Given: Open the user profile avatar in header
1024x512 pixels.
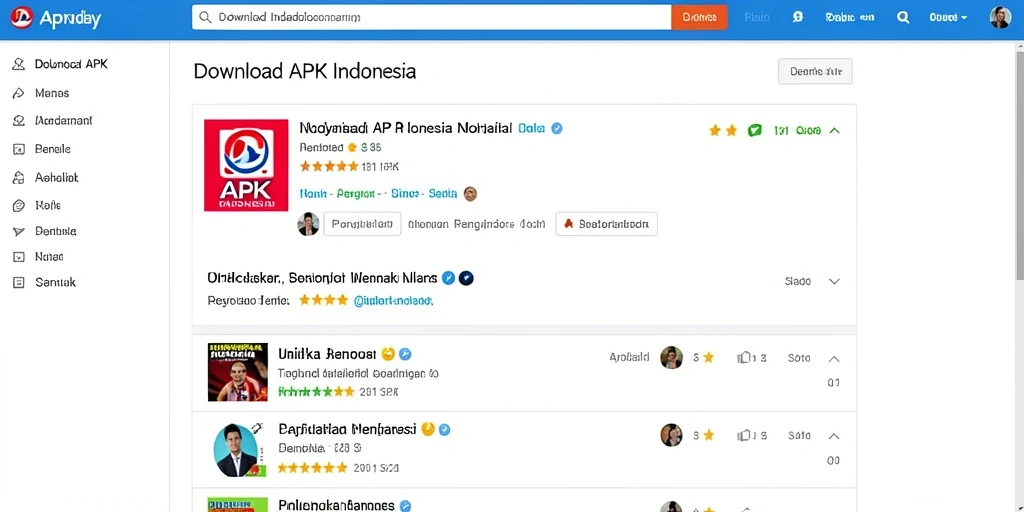Looking at the screenshot, I should pyautogui.click(x=1000, y=18).
